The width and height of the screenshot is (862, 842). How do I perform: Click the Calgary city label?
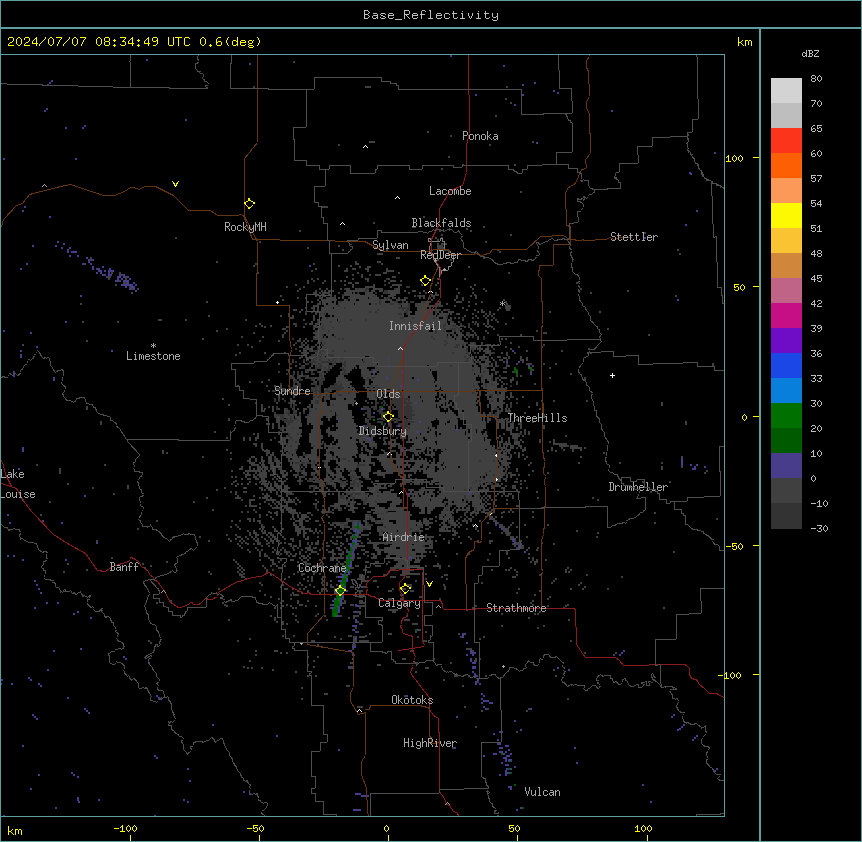point(399,603)
